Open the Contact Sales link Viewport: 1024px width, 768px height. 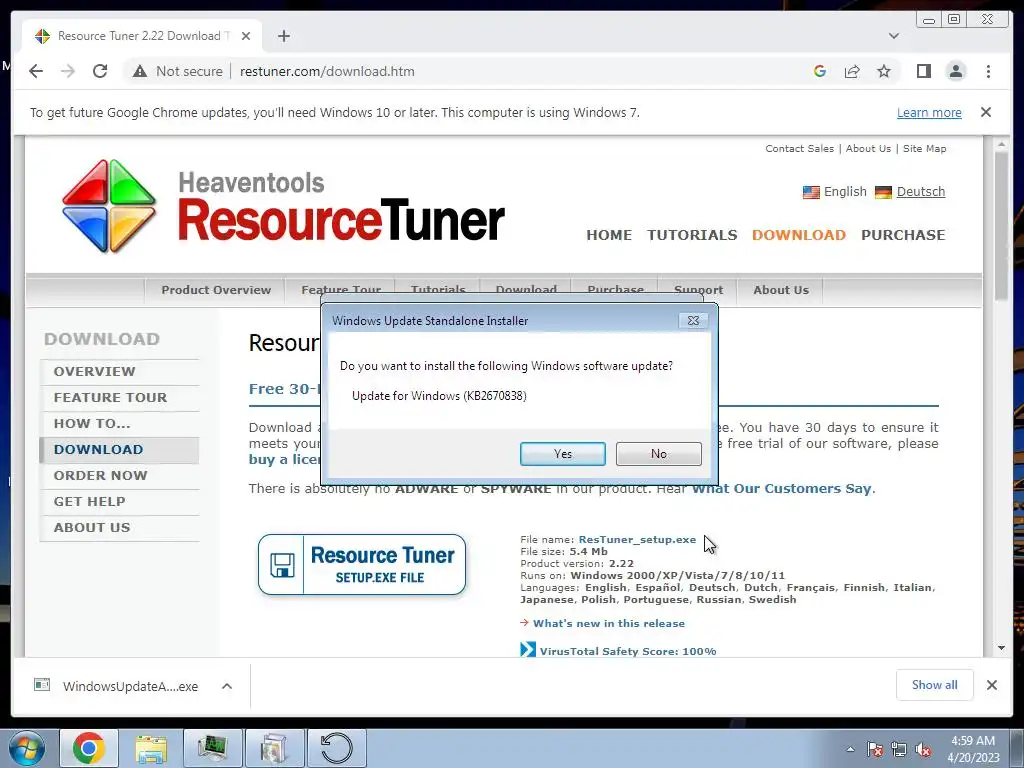tap(799, 148)
